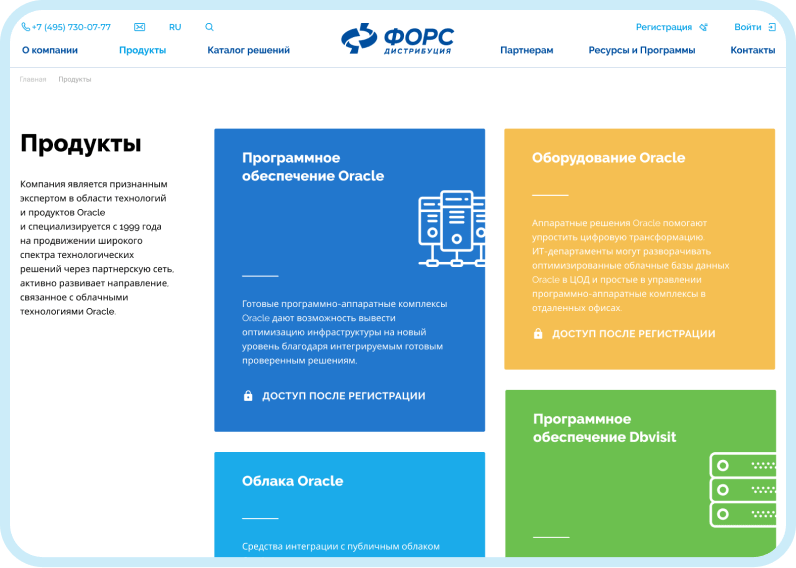Click the servers illustration in the blue Oracle card
Image resolution: width=796 pixels, height=568 pixels.
click(451, 228)
